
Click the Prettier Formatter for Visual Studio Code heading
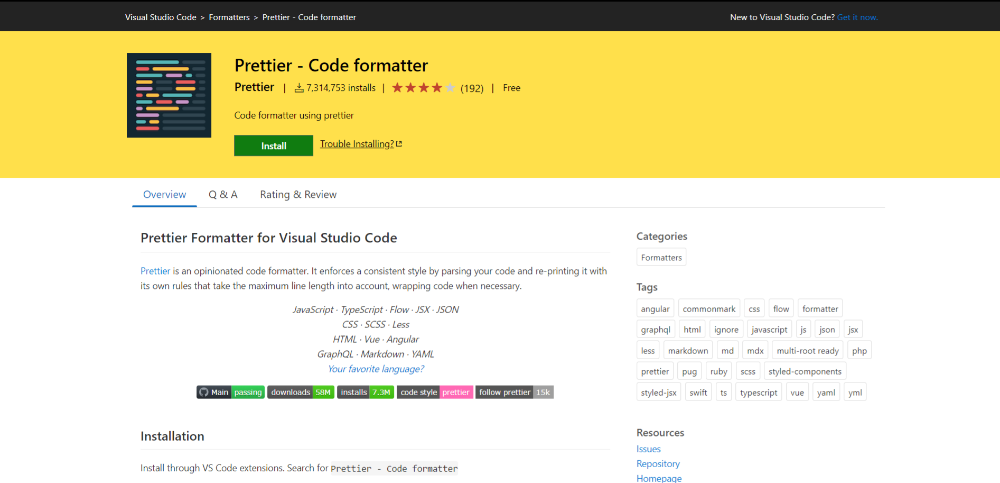click(x=268, y=238)
